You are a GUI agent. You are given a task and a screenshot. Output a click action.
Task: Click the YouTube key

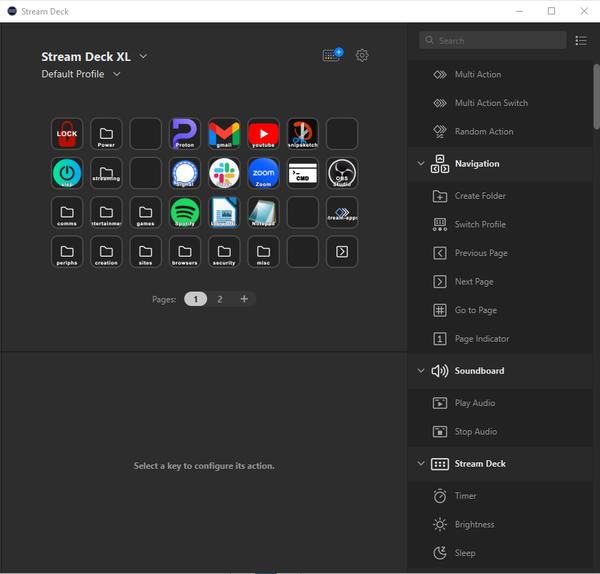[263, 133]
